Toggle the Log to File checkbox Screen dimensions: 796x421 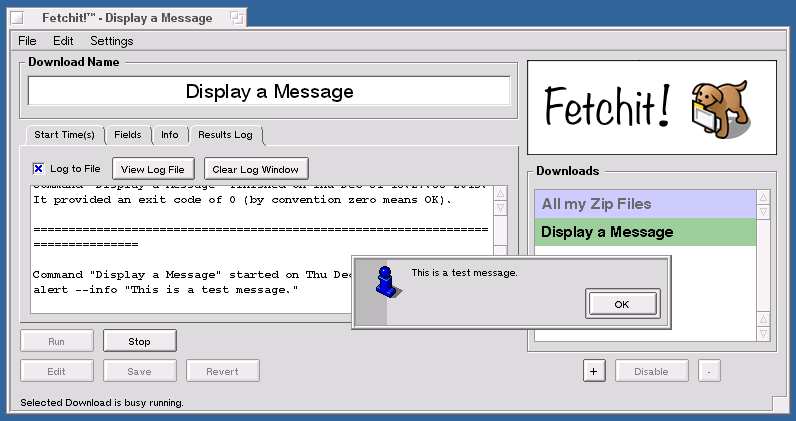pyautogui.click(x=39, y=169)
